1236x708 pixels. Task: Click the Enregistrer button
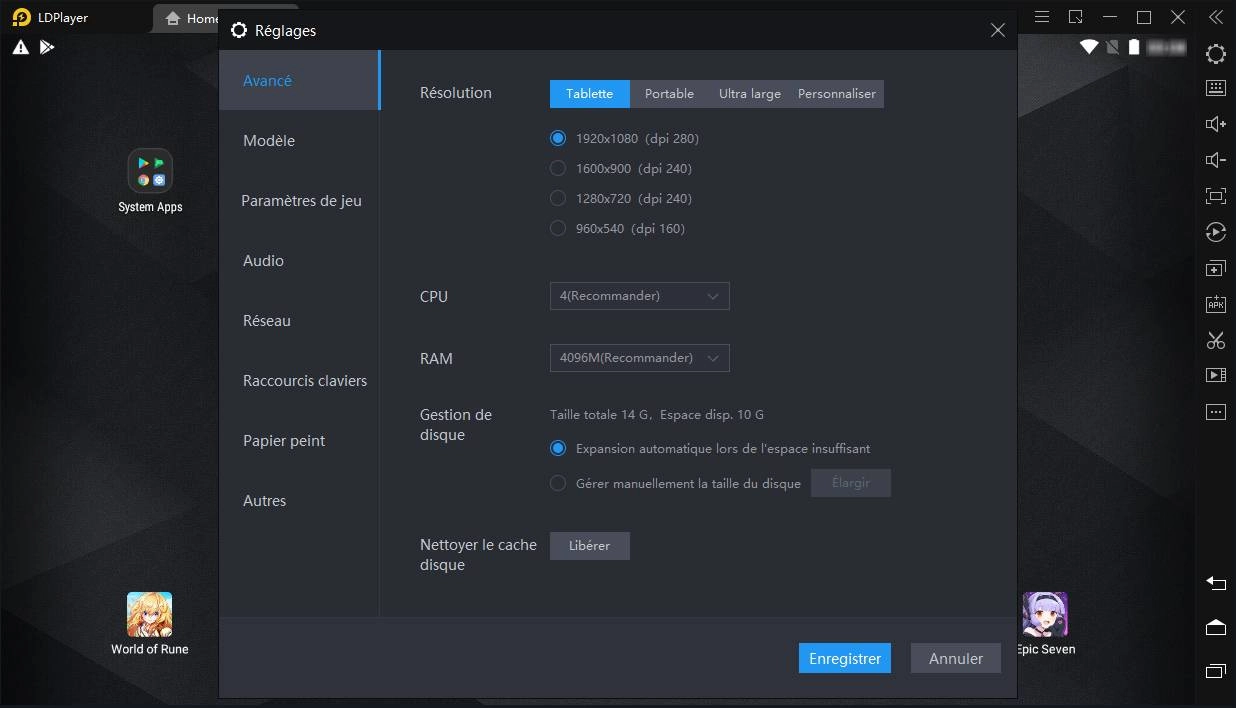[844, 658]
